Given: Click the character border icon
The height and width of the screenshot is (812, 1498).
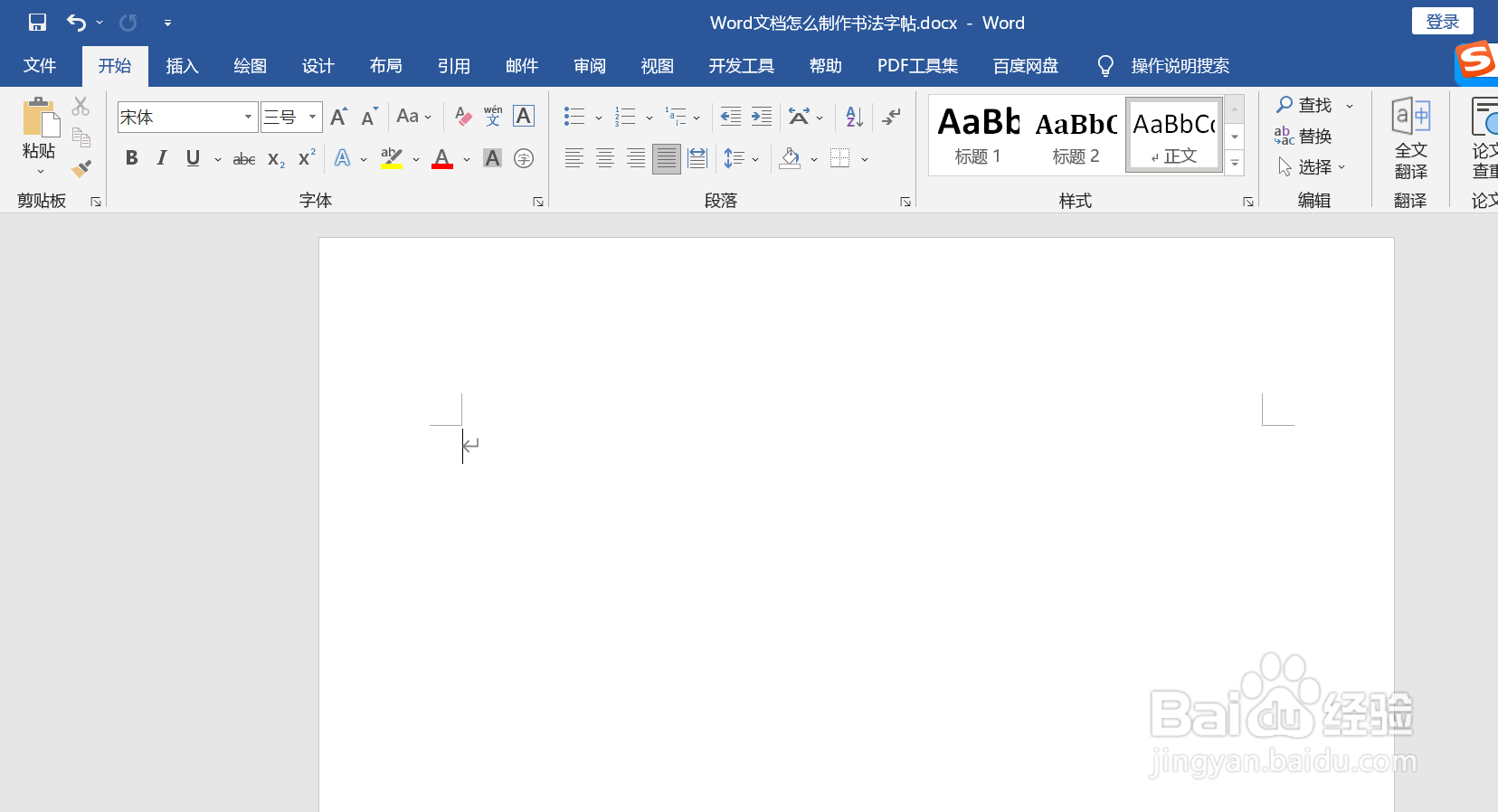Looking at the screenshot, I should coord(524,116).
